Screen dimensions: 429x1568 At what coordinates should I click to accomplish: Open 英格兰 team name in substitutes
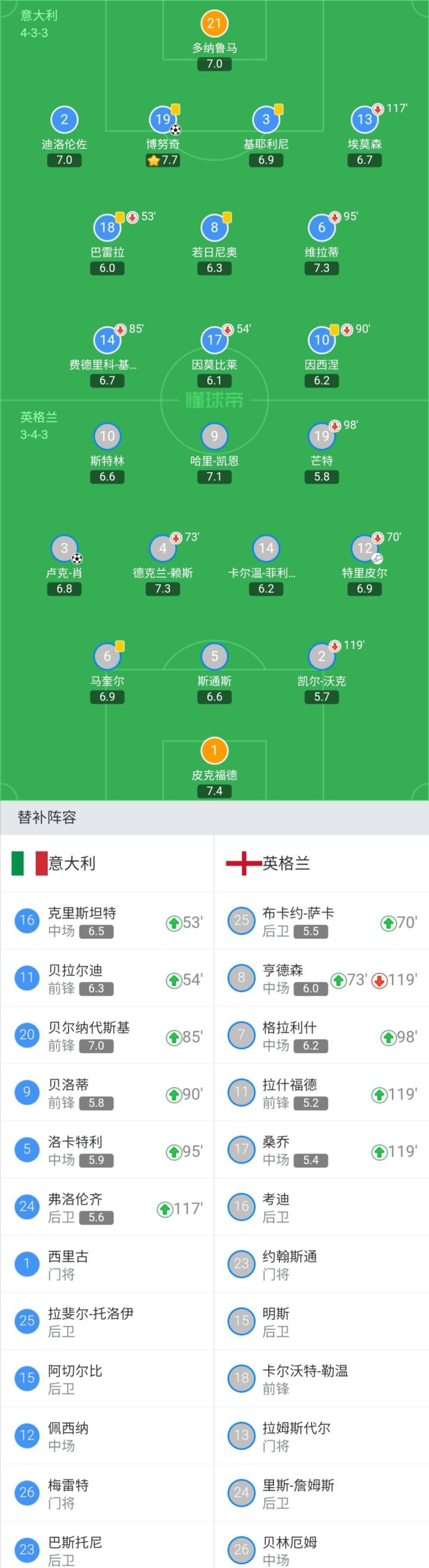[x=286, y=863]
